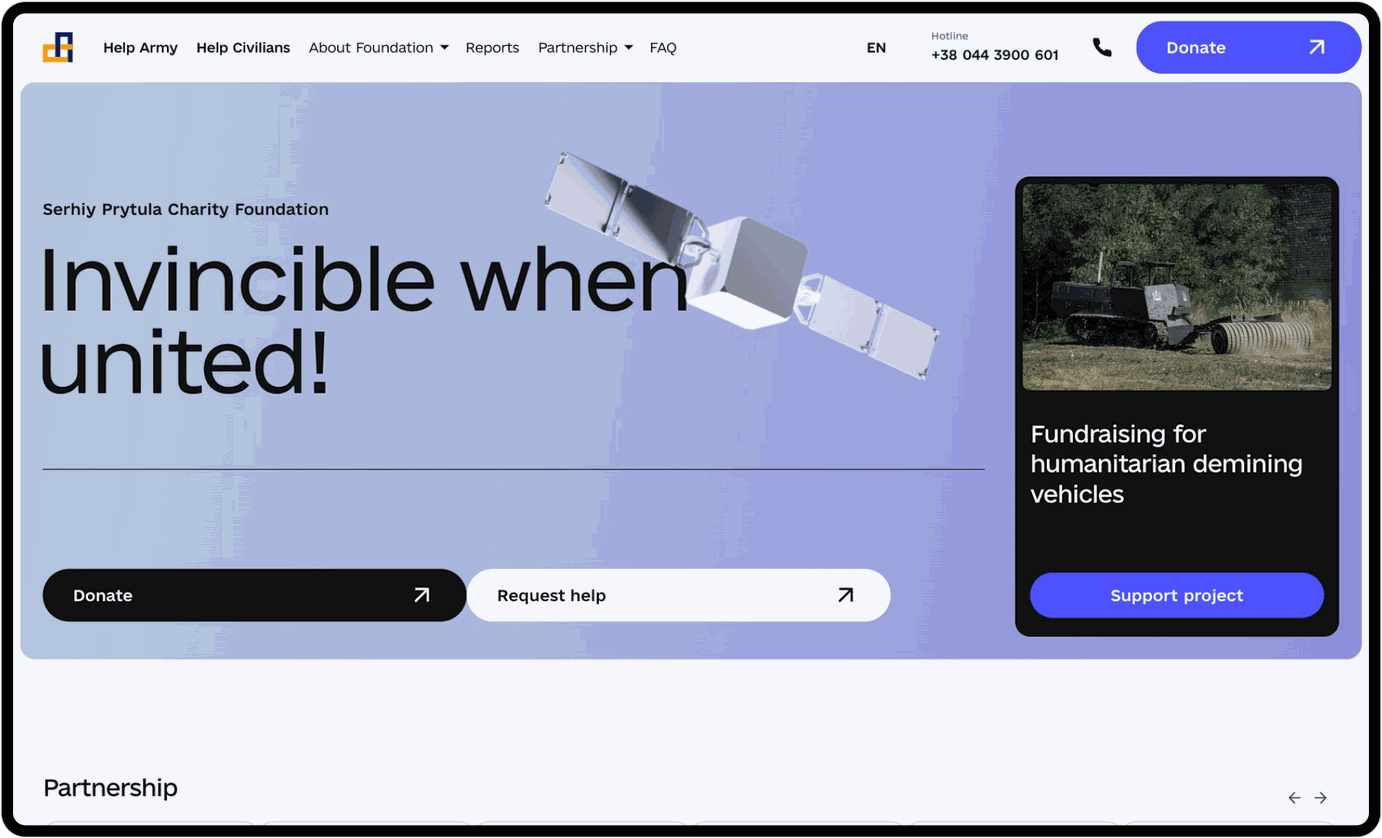Click the arrow icon on the header Donate button
The image size is (1382, 838).
click(1317, 47)
